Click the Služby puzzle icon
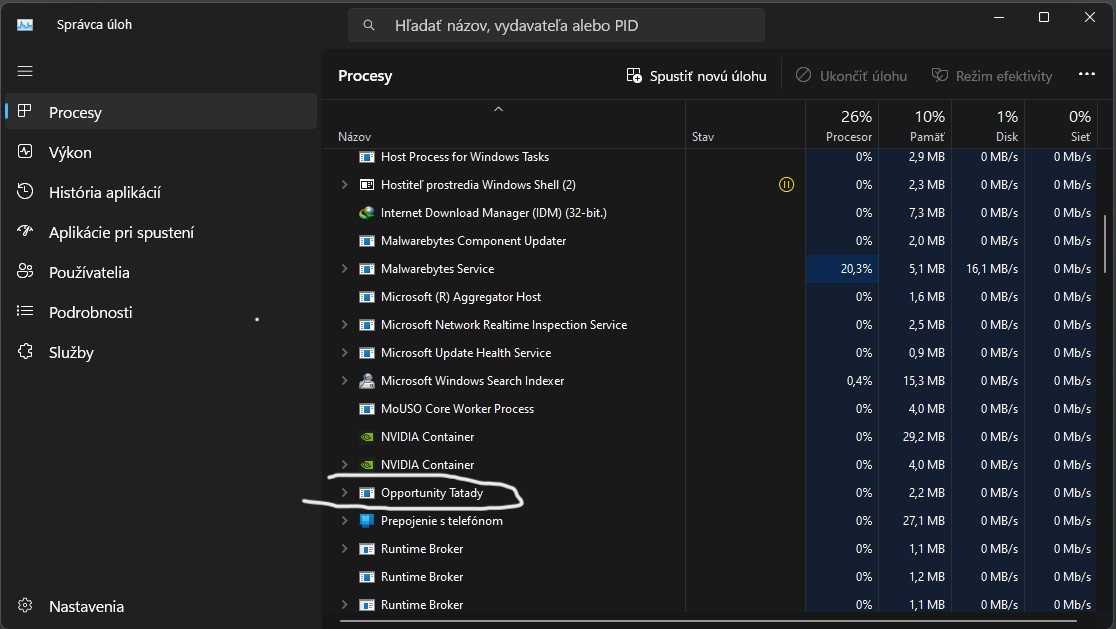Image resolution: width=1116 pixels, height=629 pixels. coord(25,352)
